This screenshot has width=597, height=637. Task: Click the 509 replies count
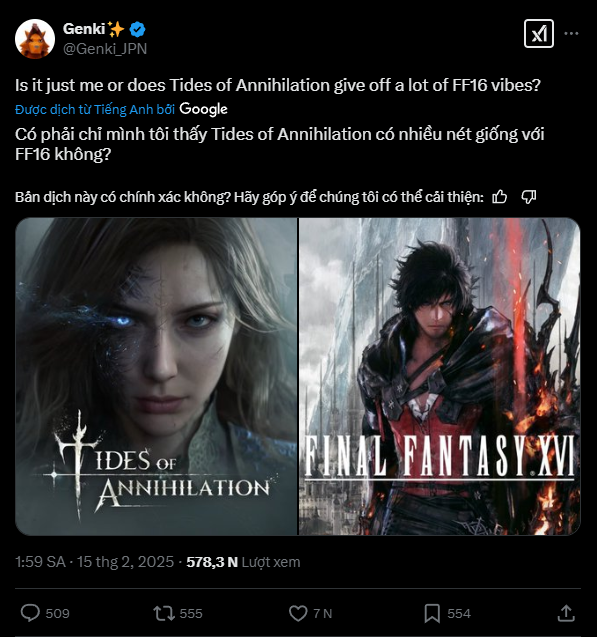(x=57, y=613)
